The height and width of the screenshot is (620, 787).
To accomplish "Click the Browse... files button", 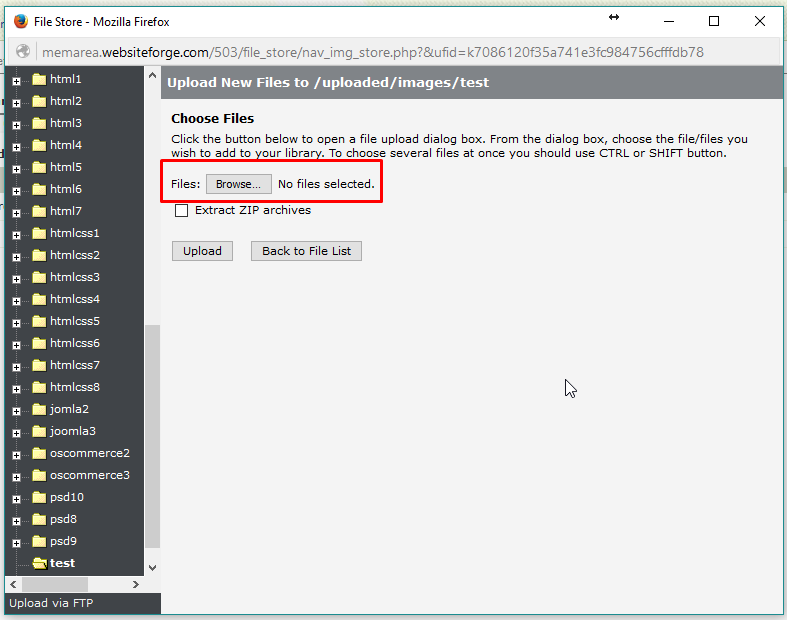I will coord(238,184).
